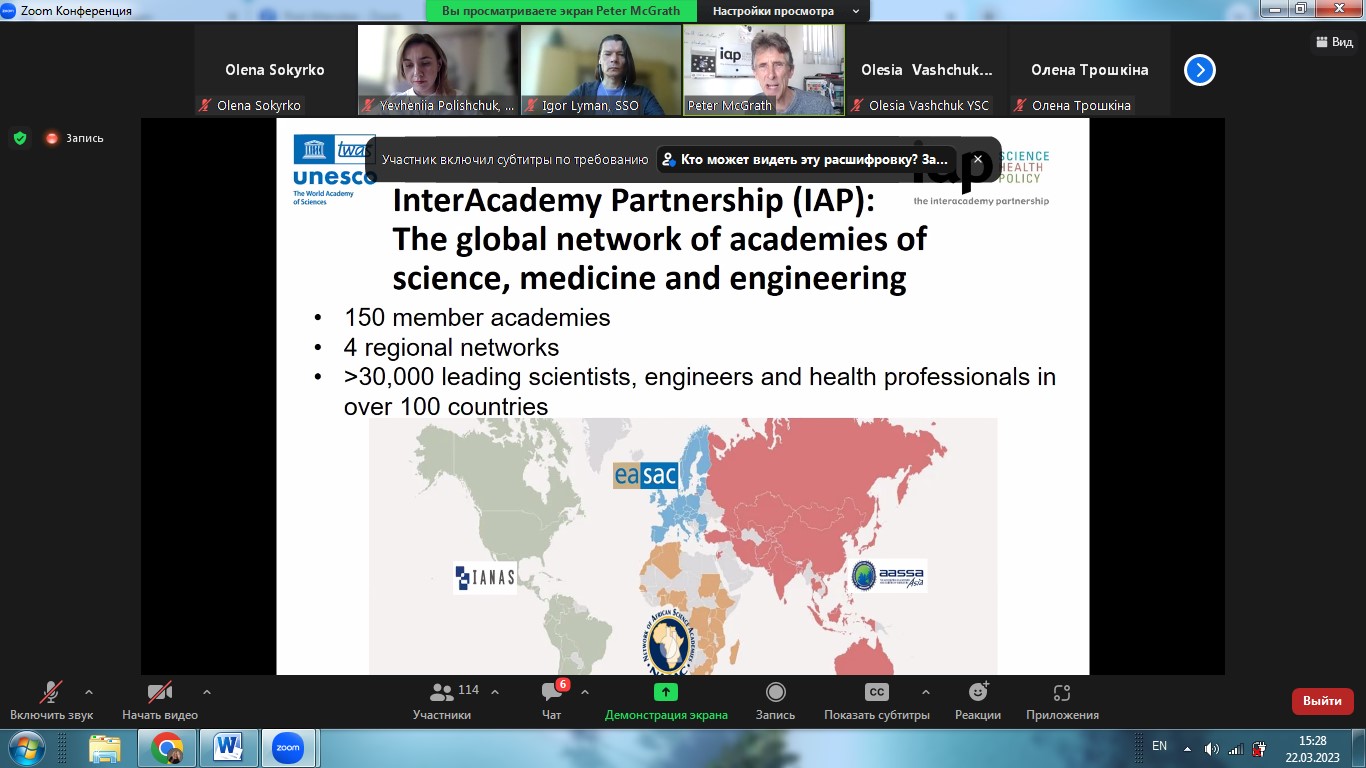
Task: Select Peter McGrath video thumbnail
Action: point(764,70)
